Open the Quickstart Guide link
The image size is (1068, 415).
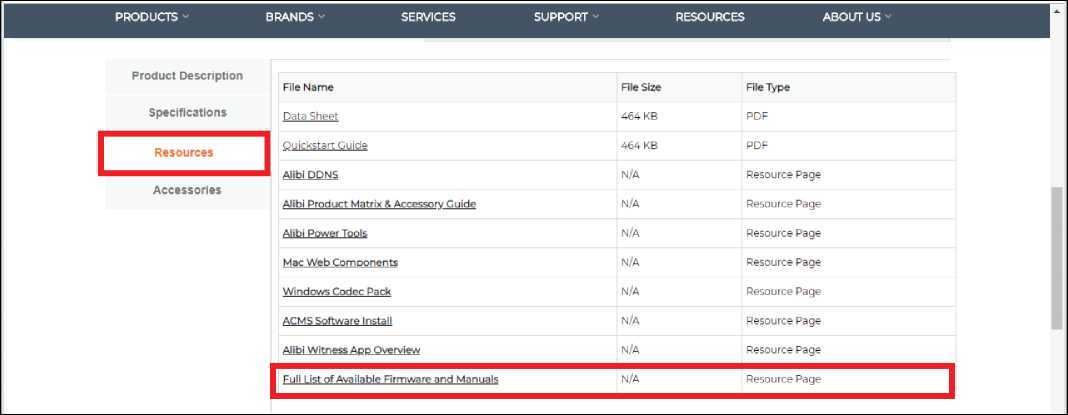point(325,146)
